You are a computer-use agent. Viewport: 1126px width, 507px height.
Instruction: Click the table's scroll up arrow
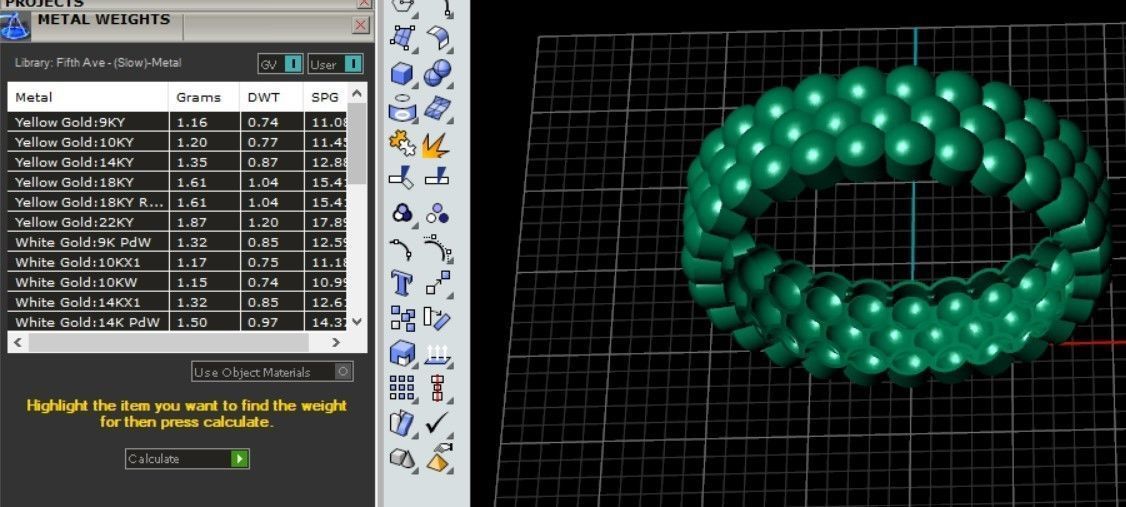click(358, 92)
